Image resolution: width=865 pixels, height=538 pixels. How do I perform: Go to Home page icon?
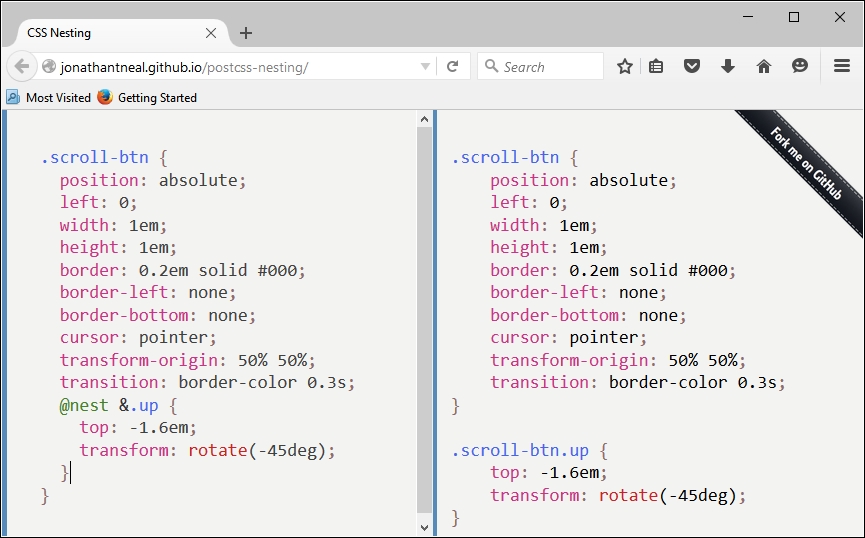763,66
